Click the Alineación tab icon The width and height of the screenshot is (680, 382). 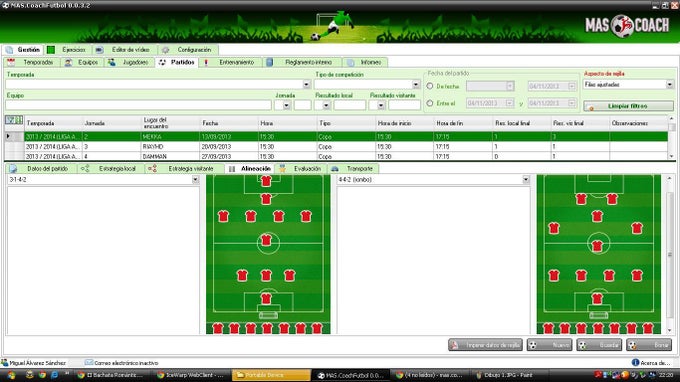point(232,169)
